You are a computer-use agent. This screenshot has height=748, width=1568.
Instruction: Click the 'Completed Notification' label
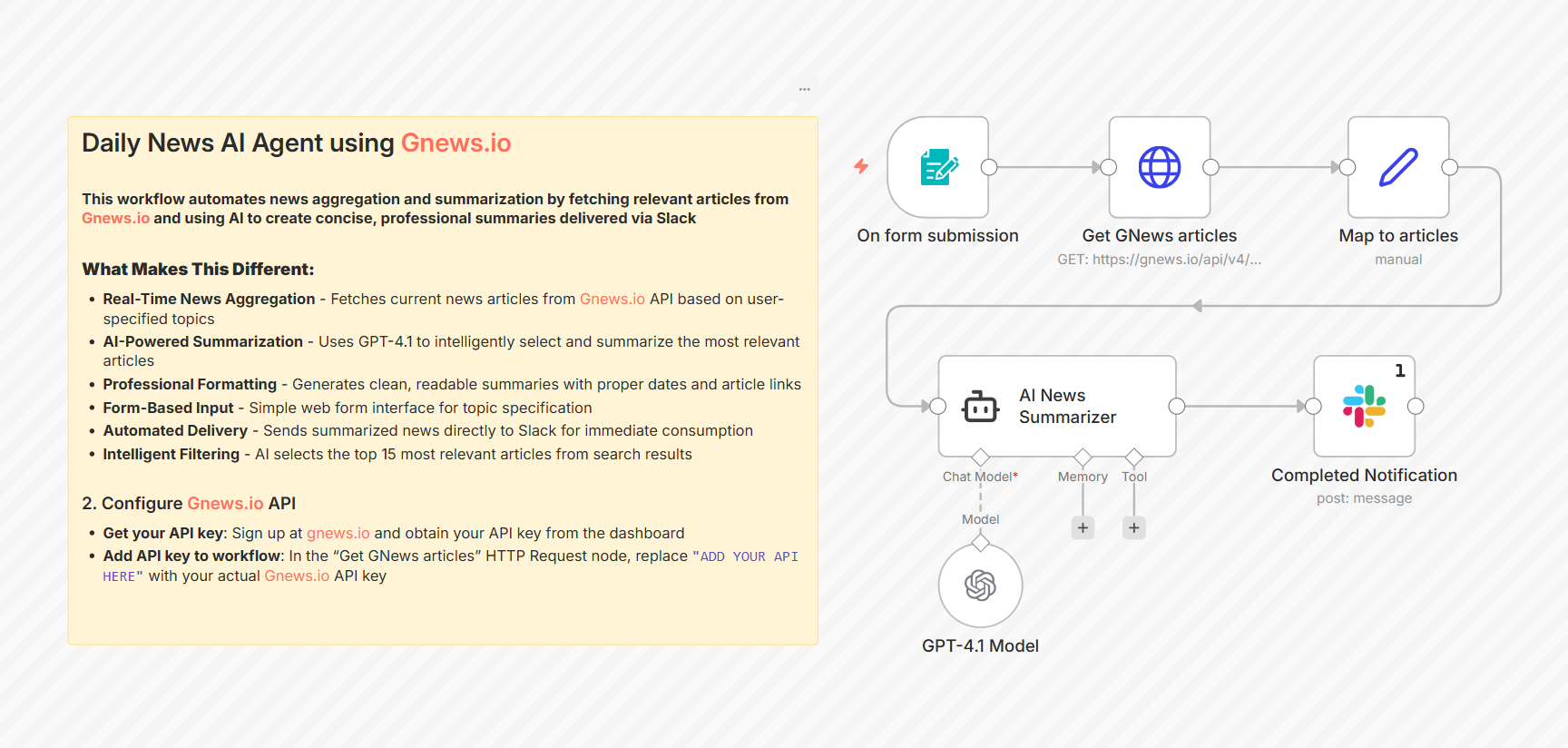1364,475
